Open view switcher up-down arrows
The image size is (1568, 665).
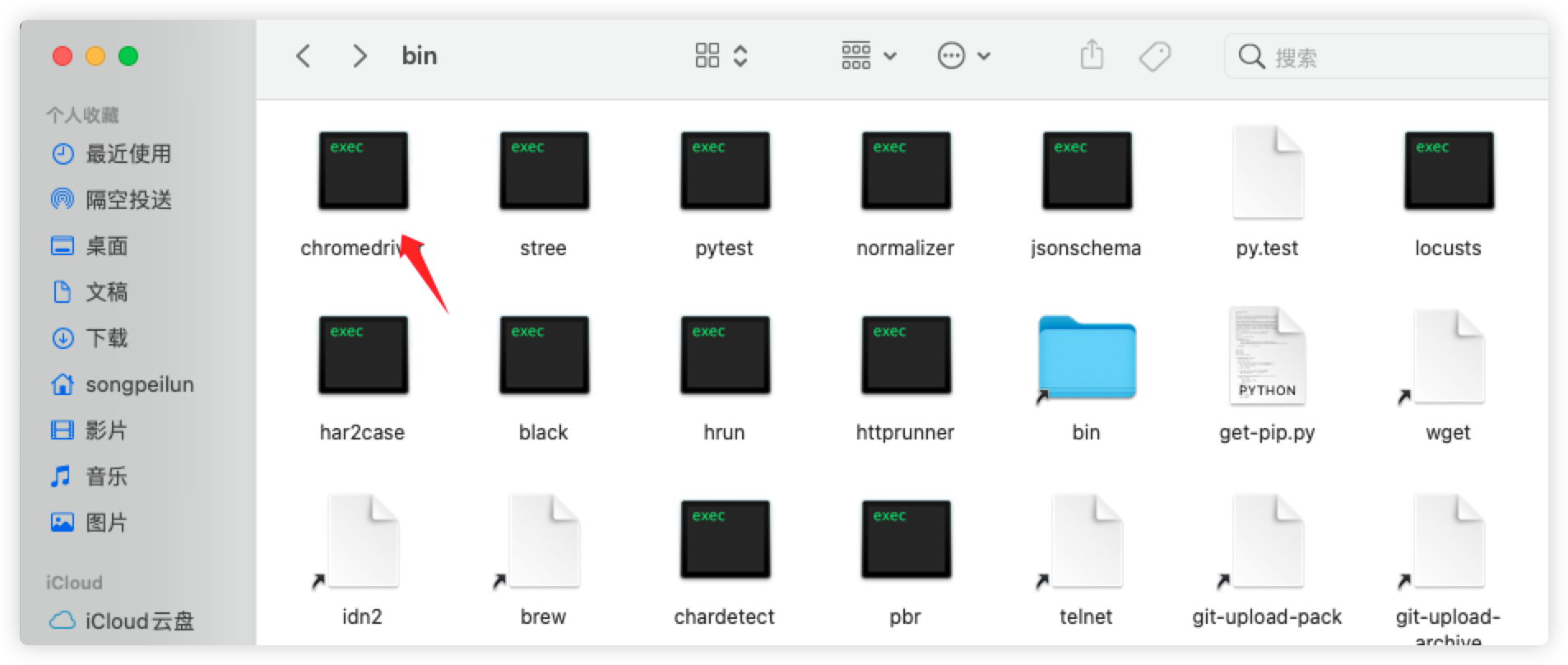tap(740, 56)
